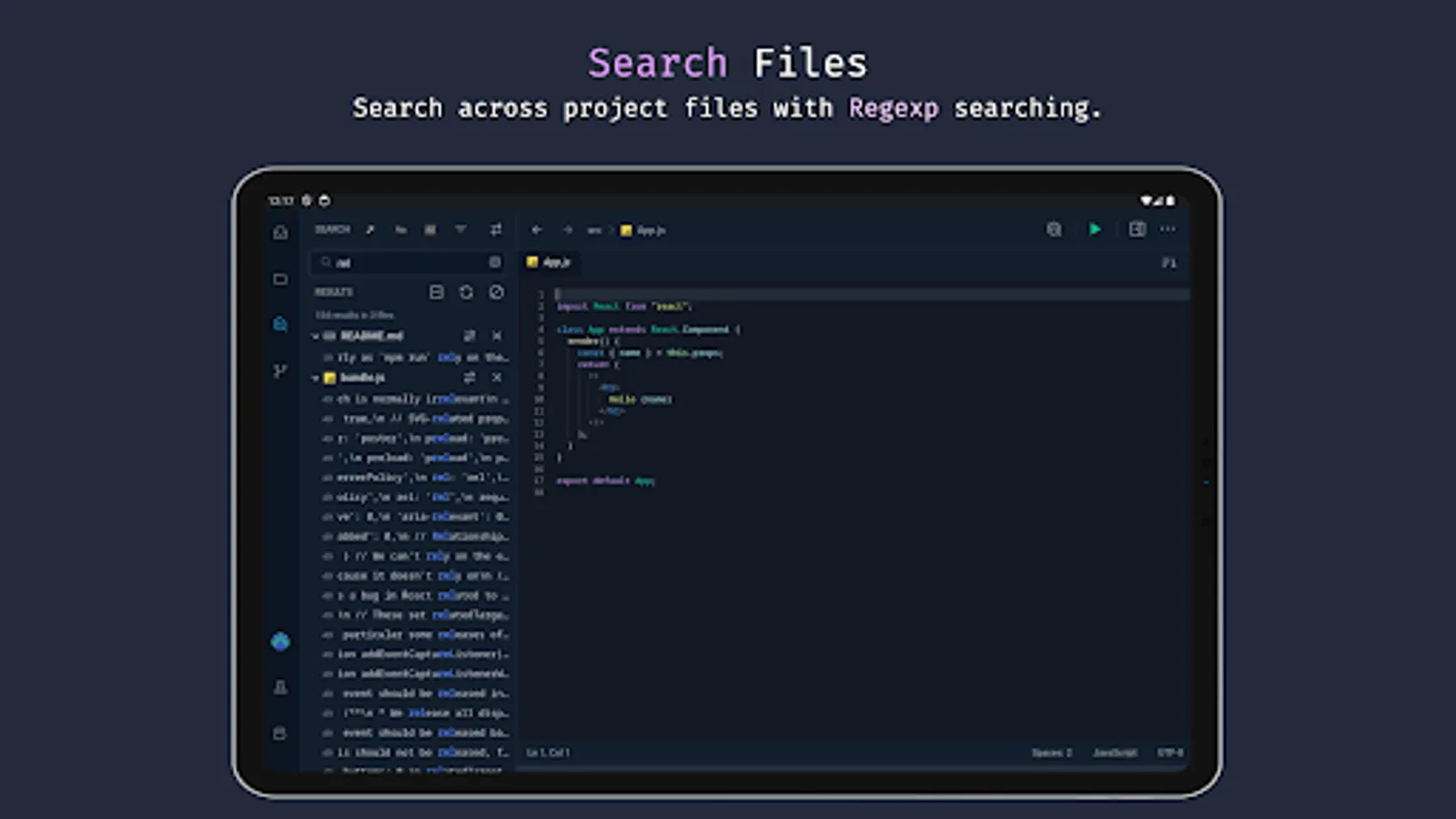The height and width of the screenshot is (819, 1456).
Task: Navigate back with the left arrow
Action: click(536, 229)
